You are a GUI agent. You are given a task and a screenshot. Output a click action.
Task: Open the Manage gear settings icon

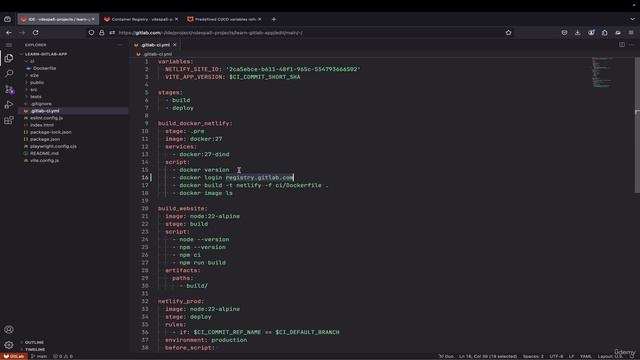pyautogui.click(x=9, y=345)
